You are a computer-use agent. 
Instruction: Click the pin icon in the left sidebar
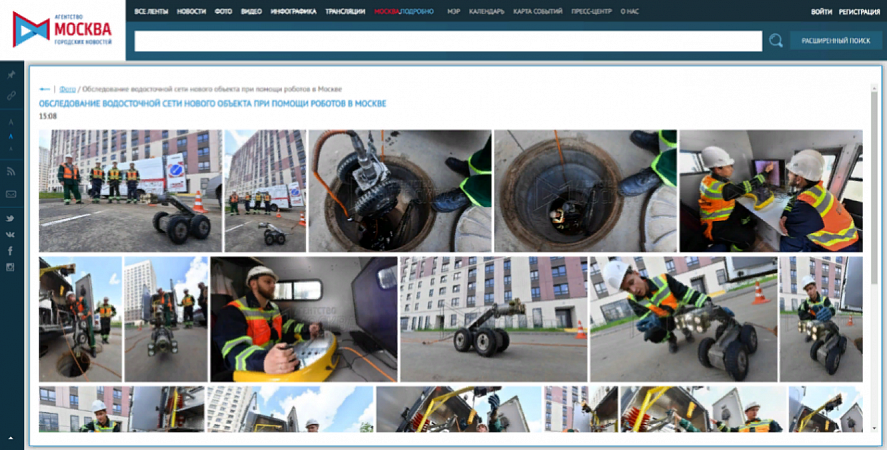[x=11, y=75]
